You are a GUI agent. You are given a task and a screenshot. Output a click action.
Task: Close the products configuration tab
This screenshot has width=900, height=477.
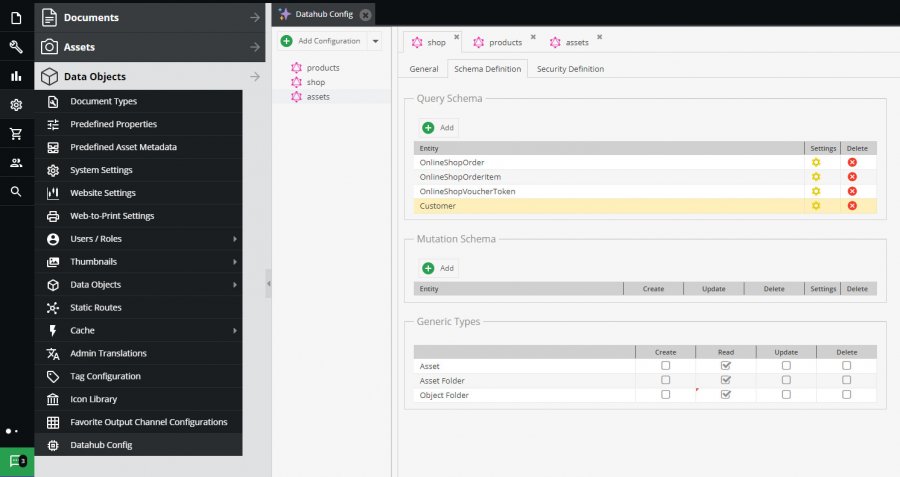pos(533,37)
